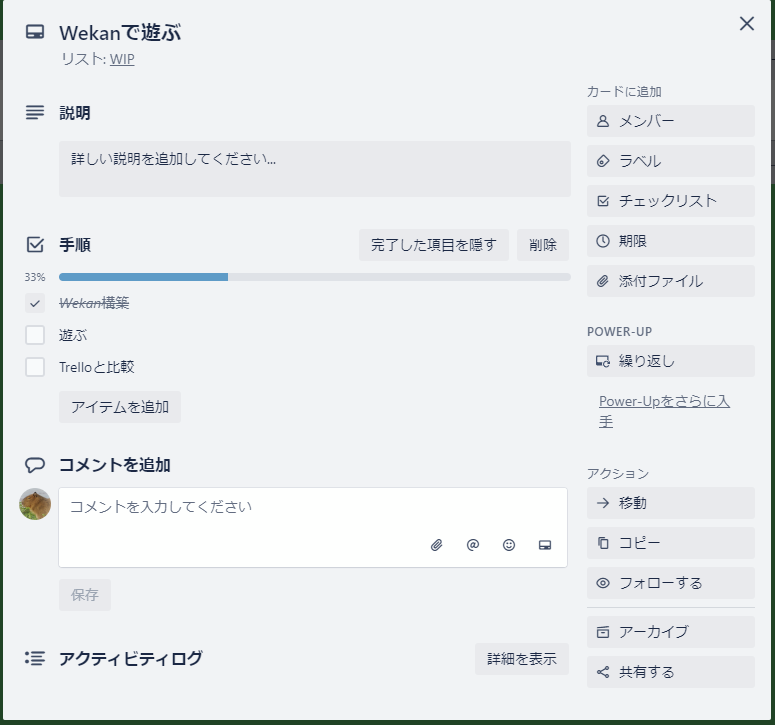The height and width of the screenshot is (725, 775).
Task: Click the アクティビティログ heading
Action: tap(130, 658)
